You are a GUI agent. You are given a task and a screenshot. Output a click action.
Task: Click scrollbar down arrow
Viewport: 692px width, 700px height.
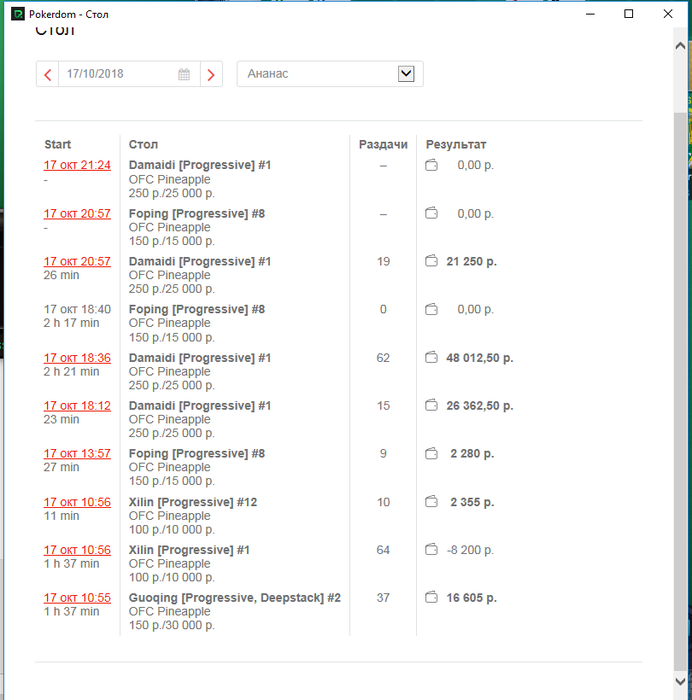[680, 681]
